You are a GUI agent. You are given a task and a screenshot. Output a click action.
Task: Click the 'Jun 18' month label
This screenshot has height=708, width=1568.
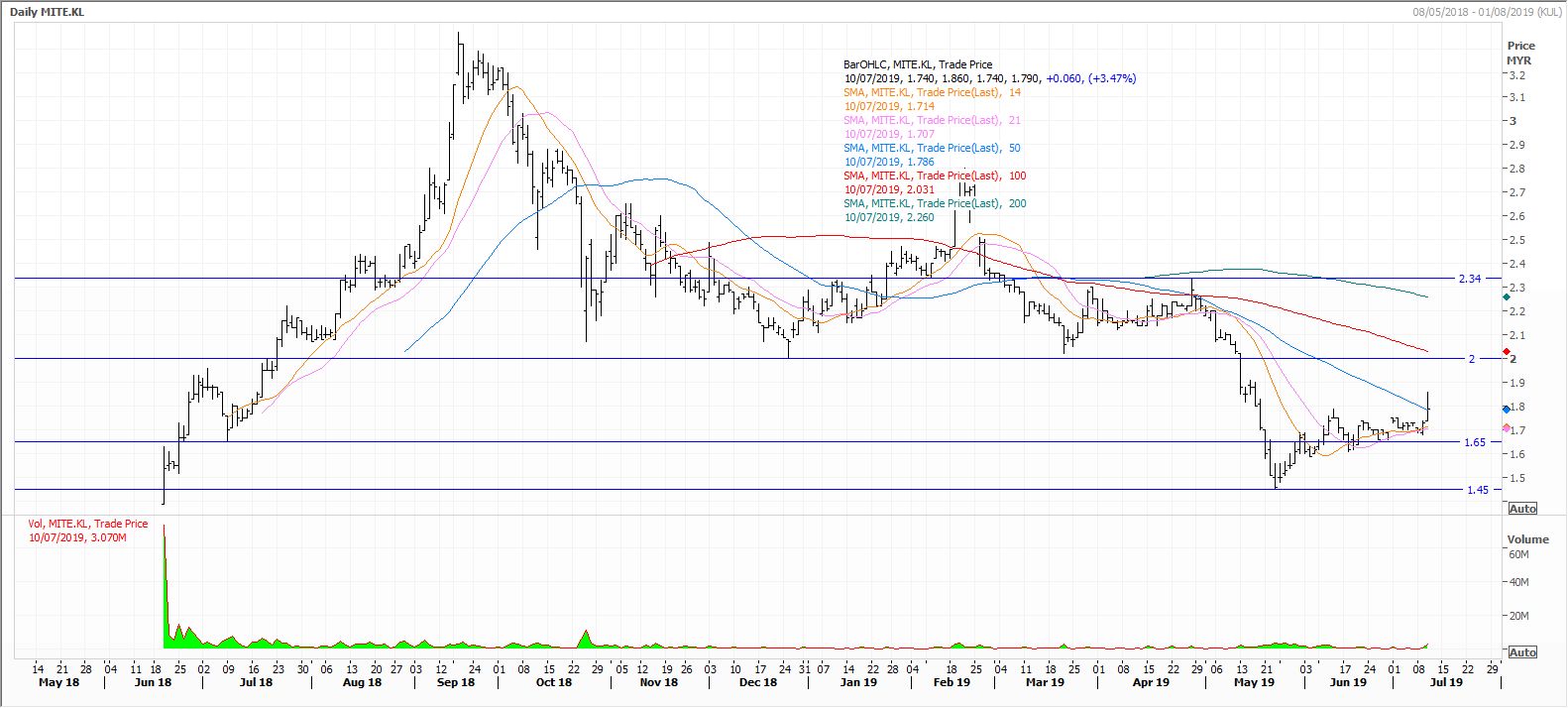point(153,682)
